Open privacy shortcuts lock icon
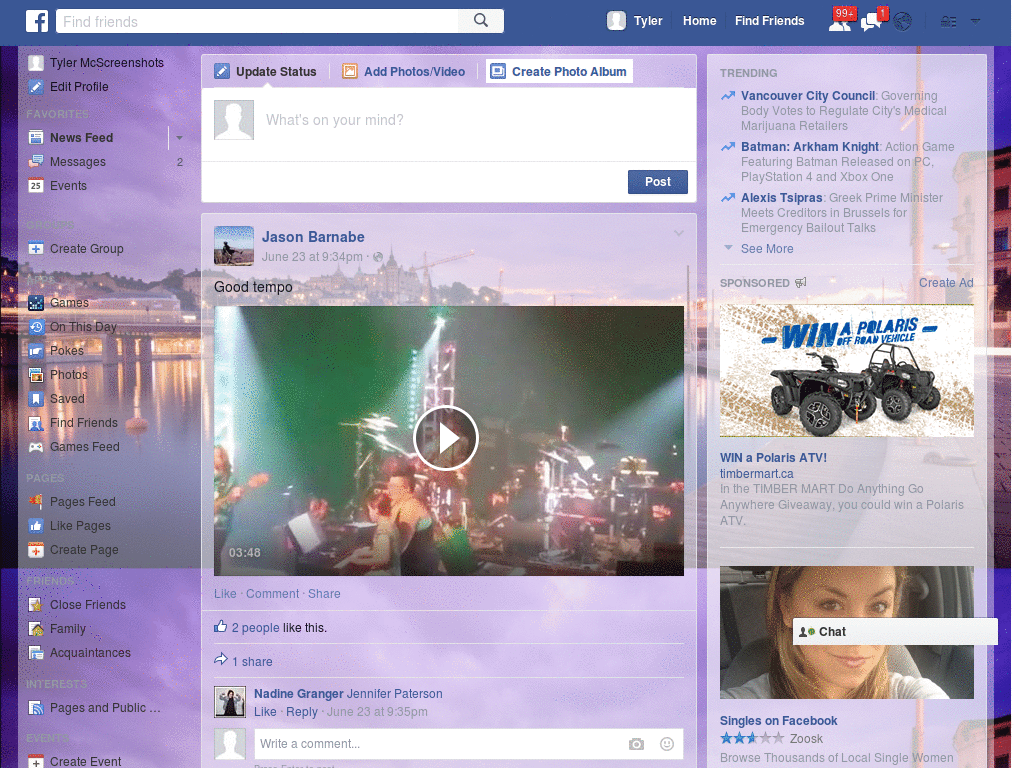 tap(948, 22)
